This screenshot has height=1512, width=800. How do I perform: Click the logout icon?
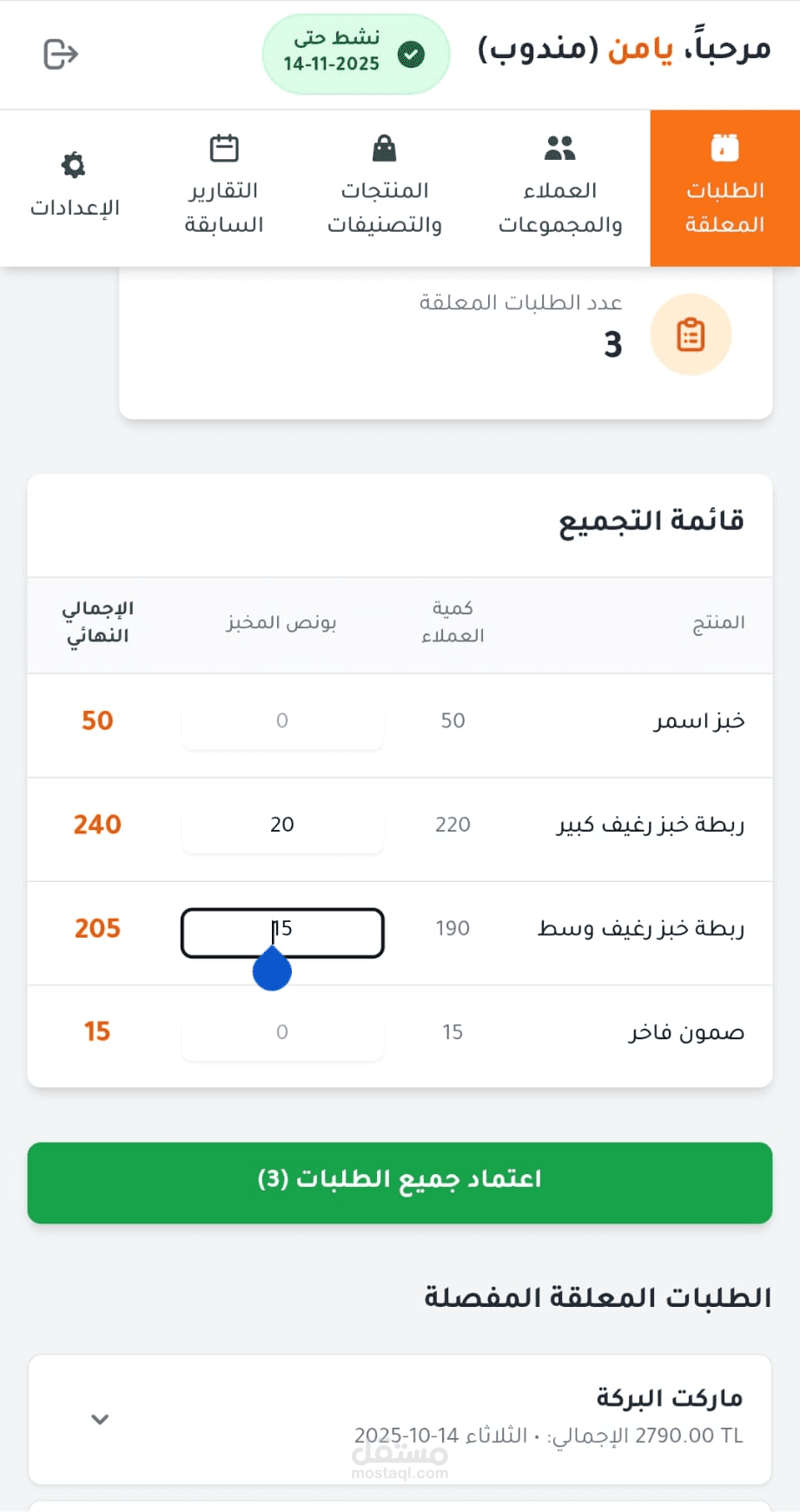[61, 54]
